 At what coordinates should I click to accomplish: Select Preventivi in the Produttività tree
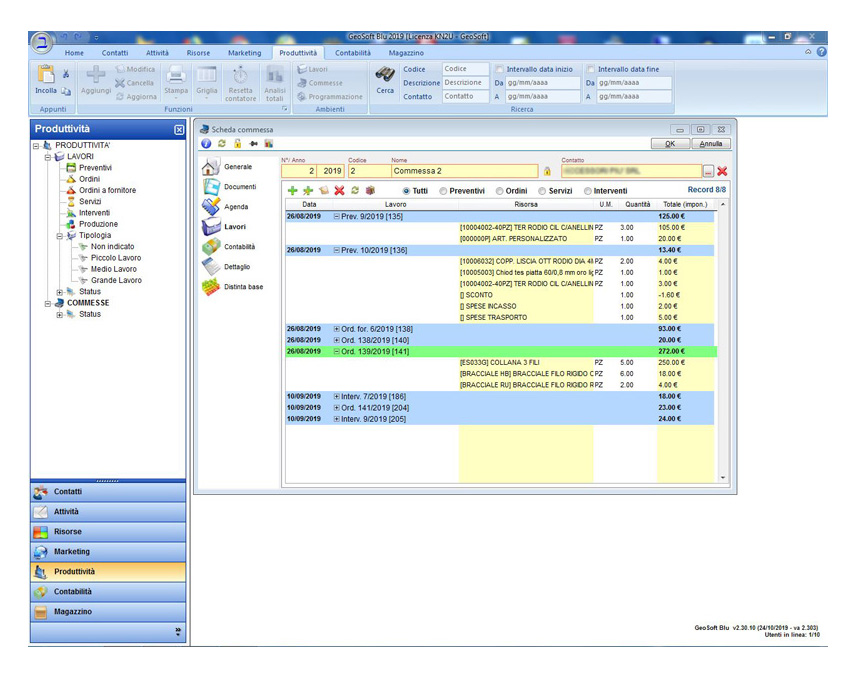tap(95, 168)
